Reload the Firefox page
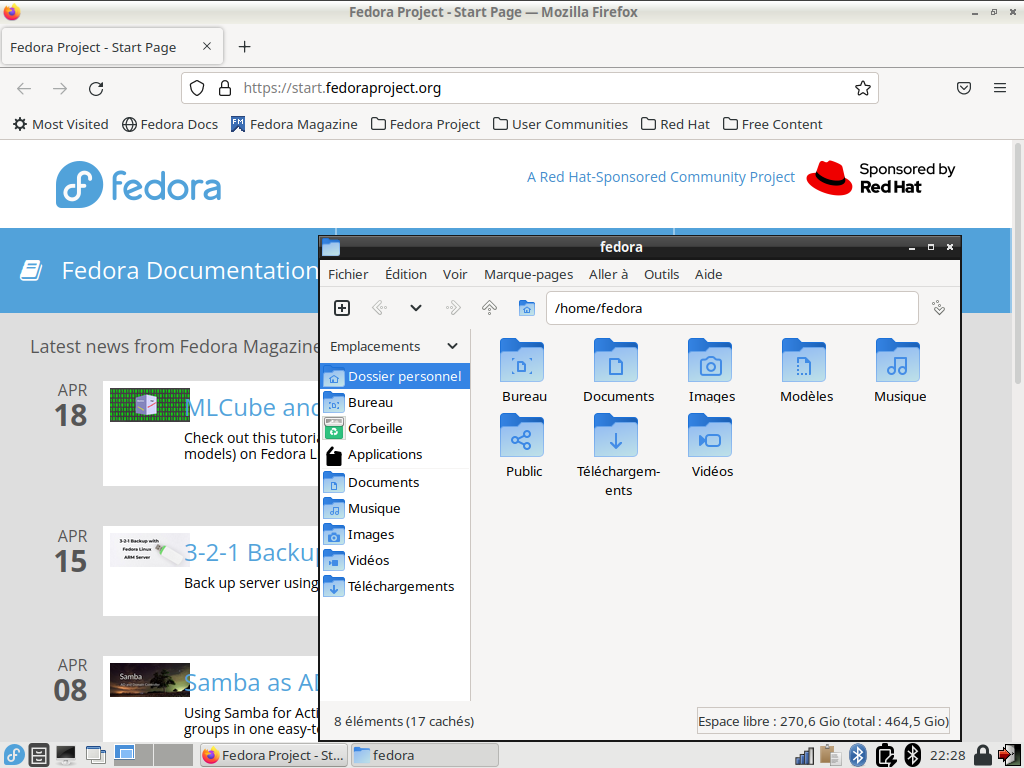This screenshot has height=768, width=1024. click(x=96, y=88)
